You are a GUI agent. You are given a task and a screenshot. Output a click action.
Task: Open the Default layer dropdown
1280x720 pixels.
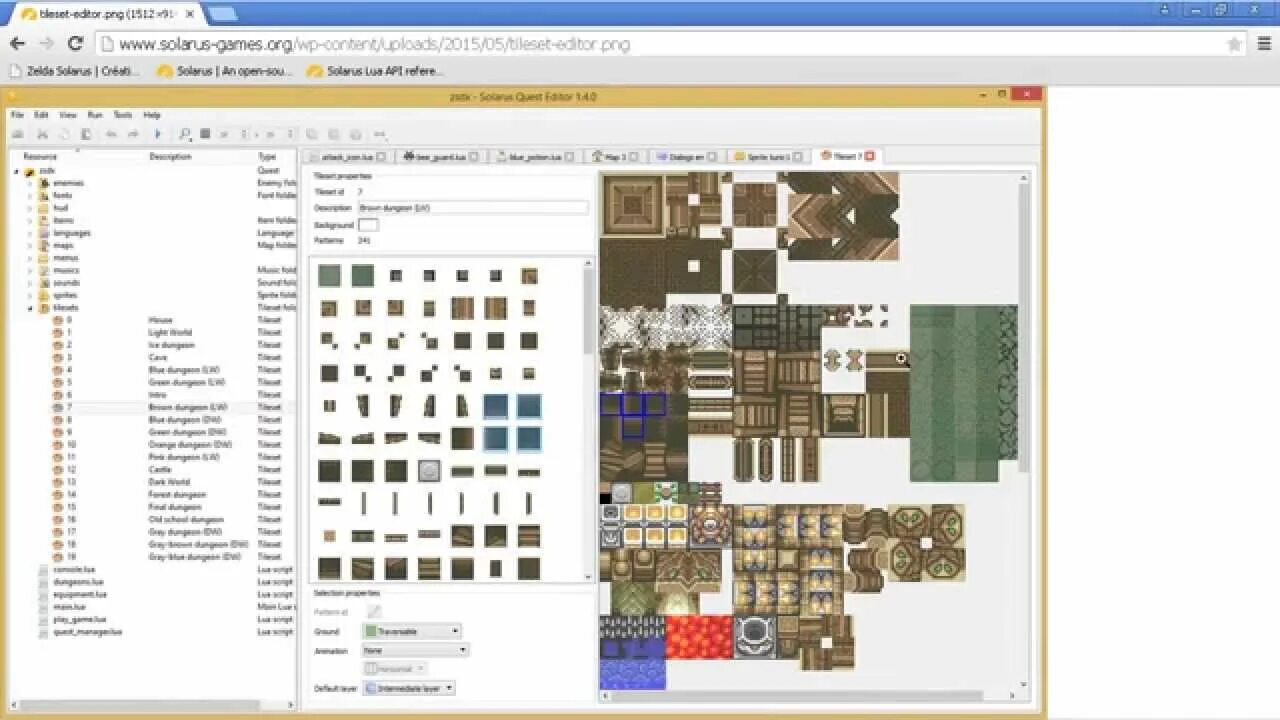coord(408,688)
